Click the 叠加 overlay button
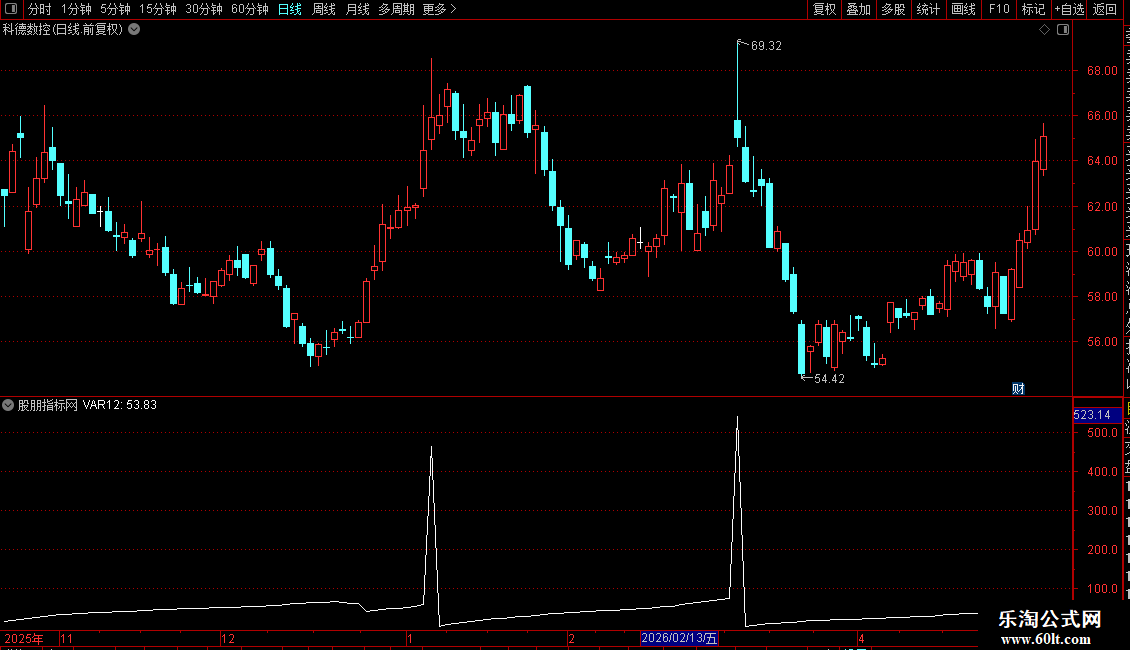The image size is (1130, 650). tap(859, 9)
